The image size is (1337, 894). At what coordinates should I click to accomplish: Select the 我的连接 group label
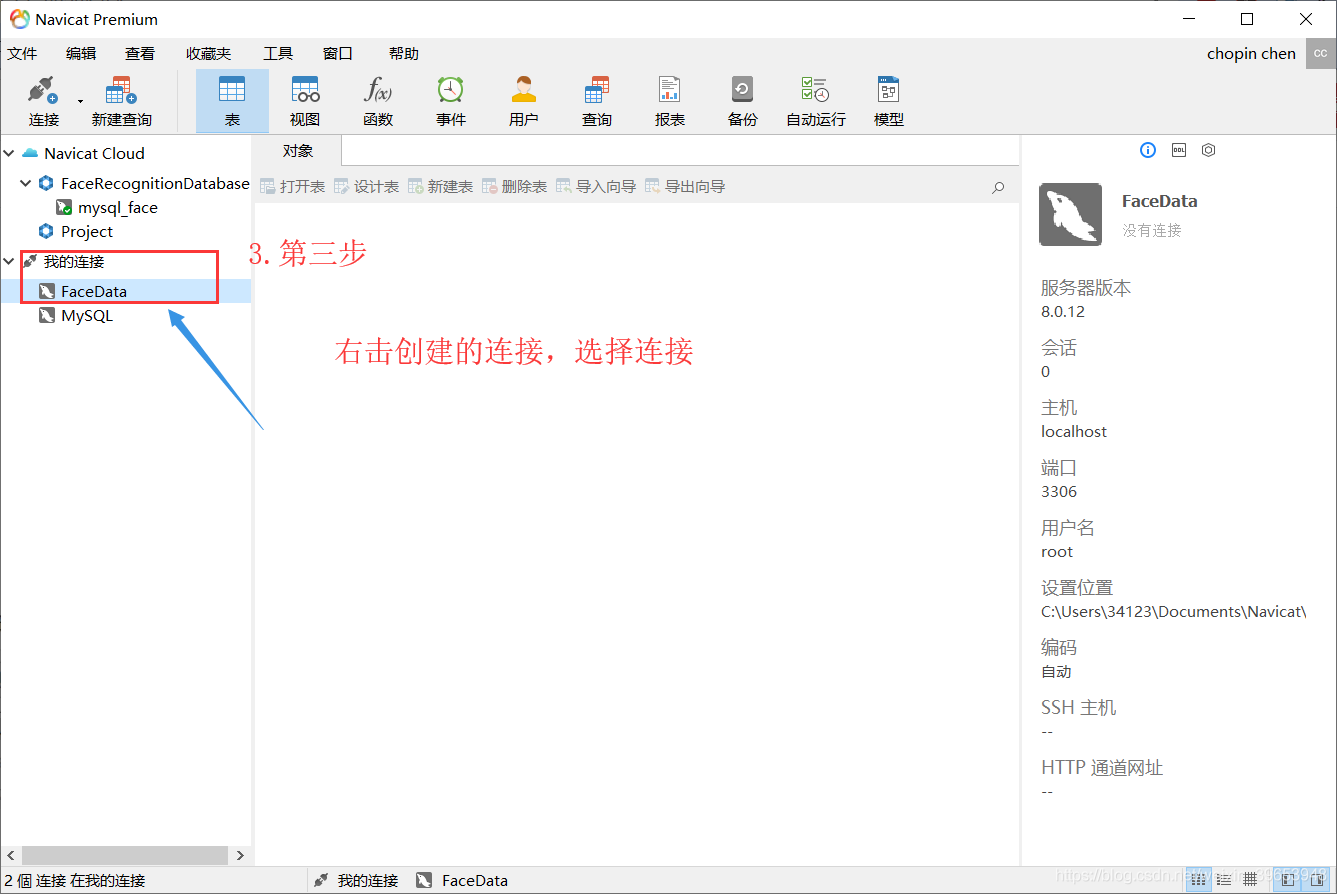[x=74, y=262]
